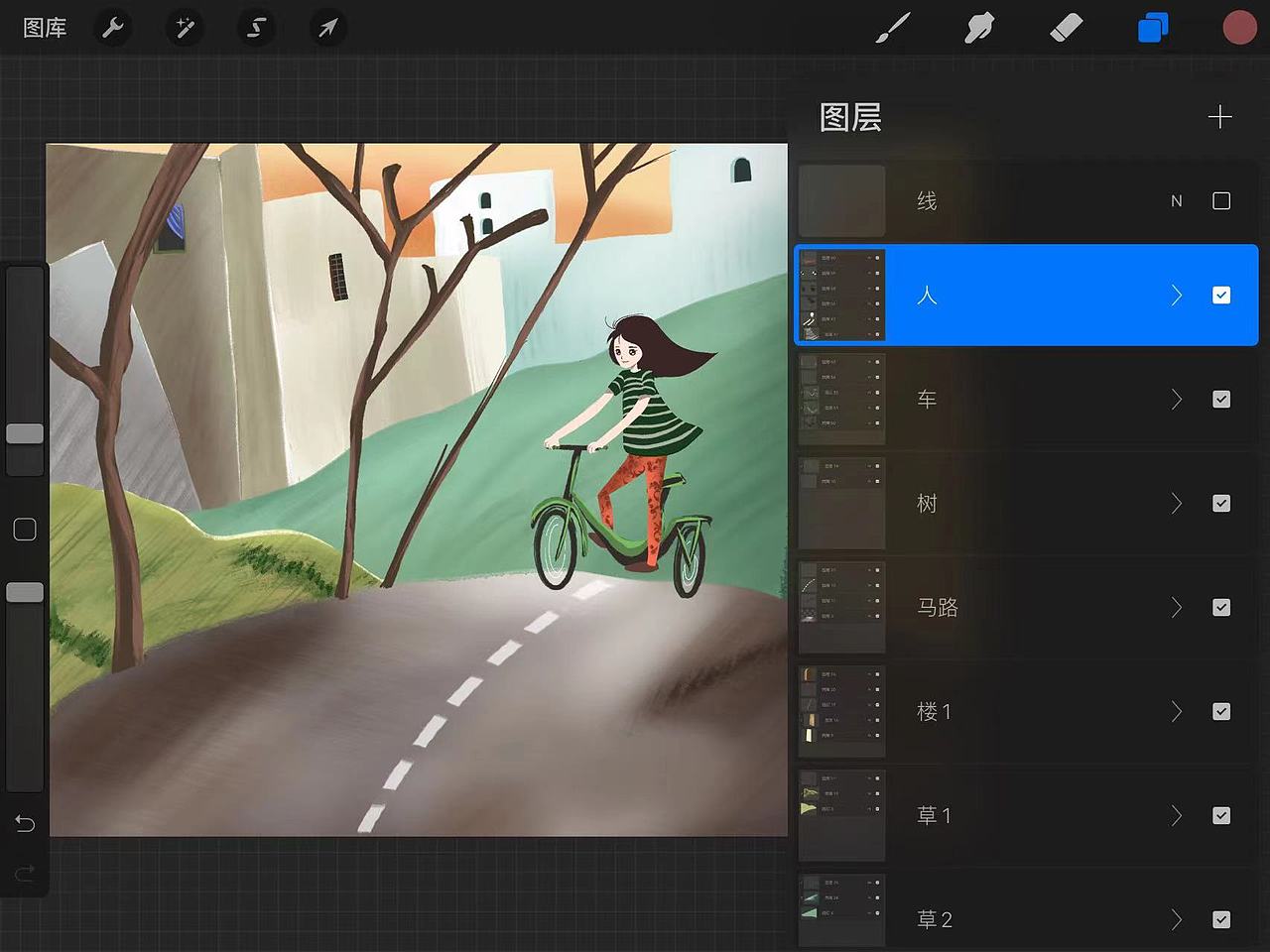Select the layer name 人
Viewport: 1270px width, 952px height.
pyautogui.click(x=927, y=296)
